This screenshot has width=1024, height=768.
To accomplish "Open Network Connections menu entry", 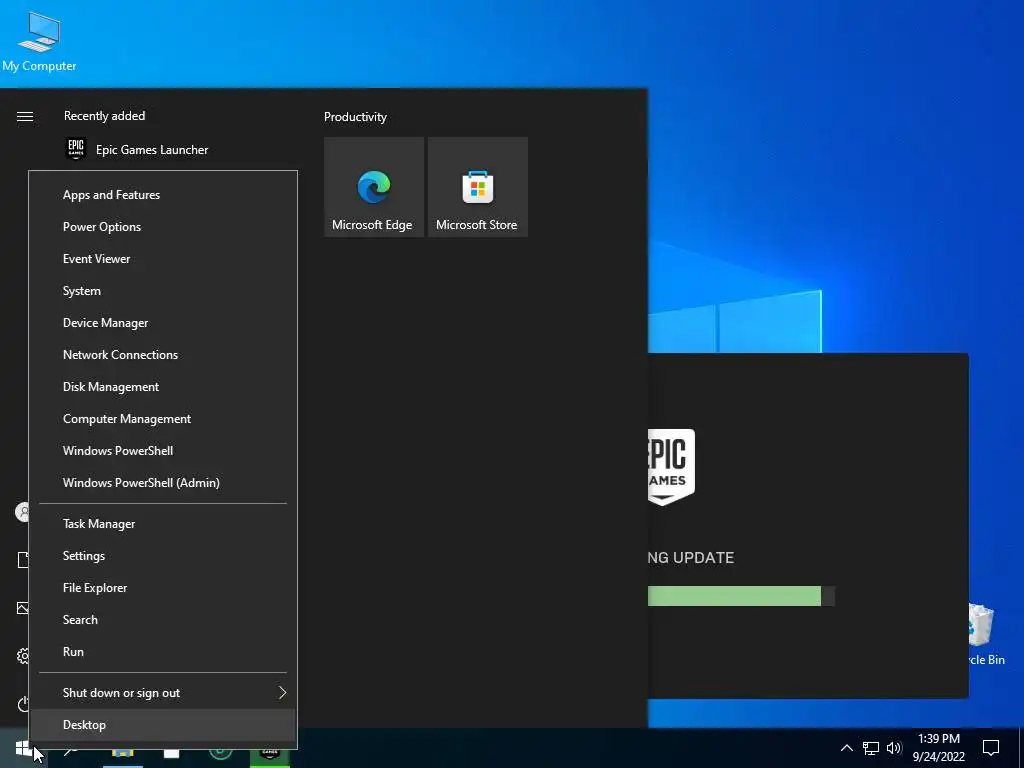I will pos(163,355).
